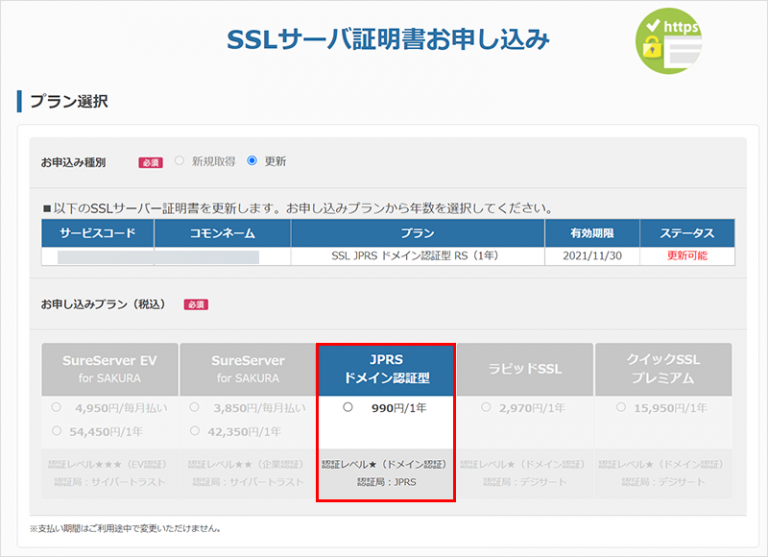Click the クイックSSL プレミアム plan header

pyautogui.click(x=662, y=369)
